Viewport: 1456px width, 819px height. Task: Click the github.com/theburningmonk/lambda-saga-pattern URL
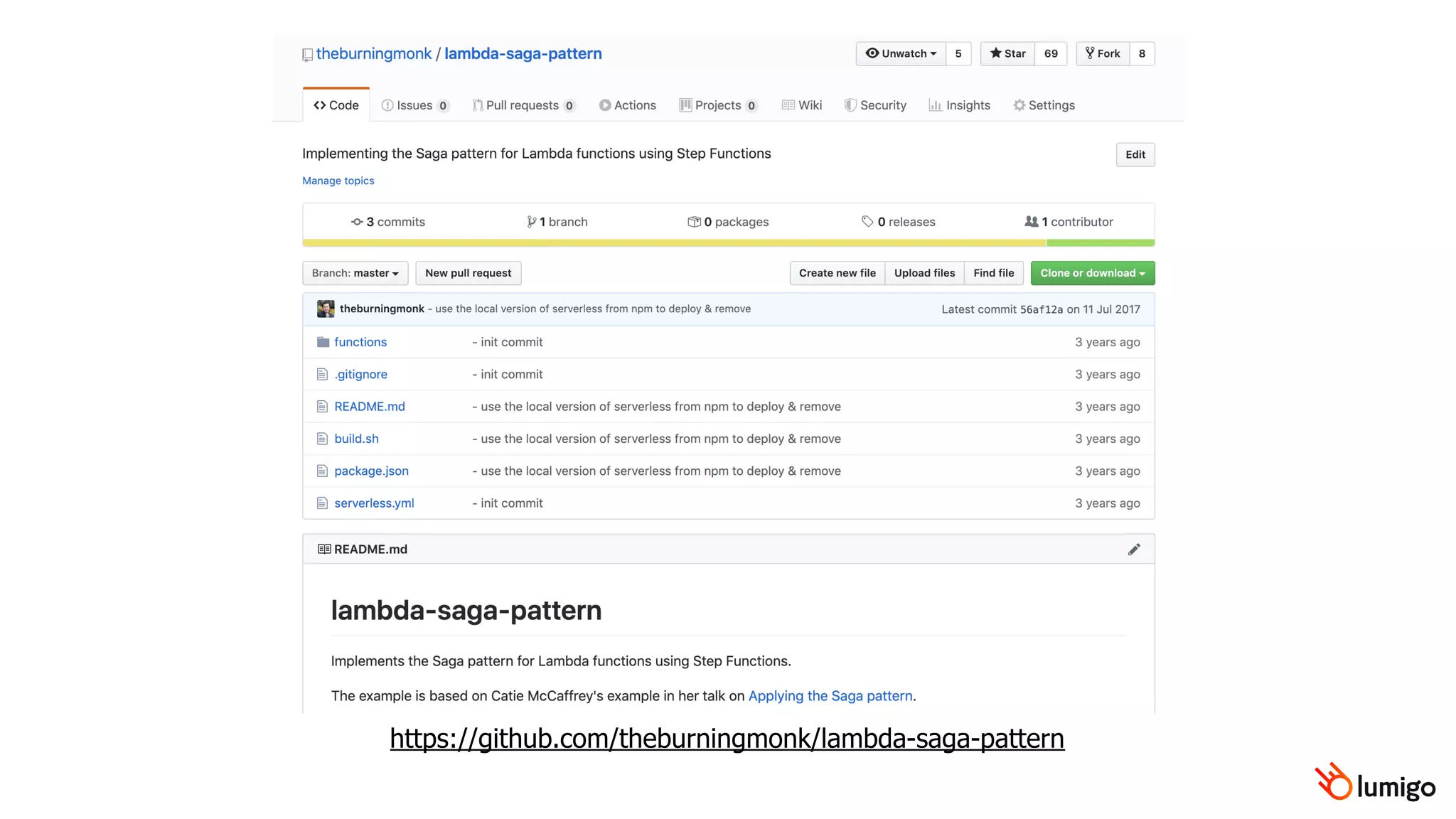pyautogui.click(x=727, y=739)
